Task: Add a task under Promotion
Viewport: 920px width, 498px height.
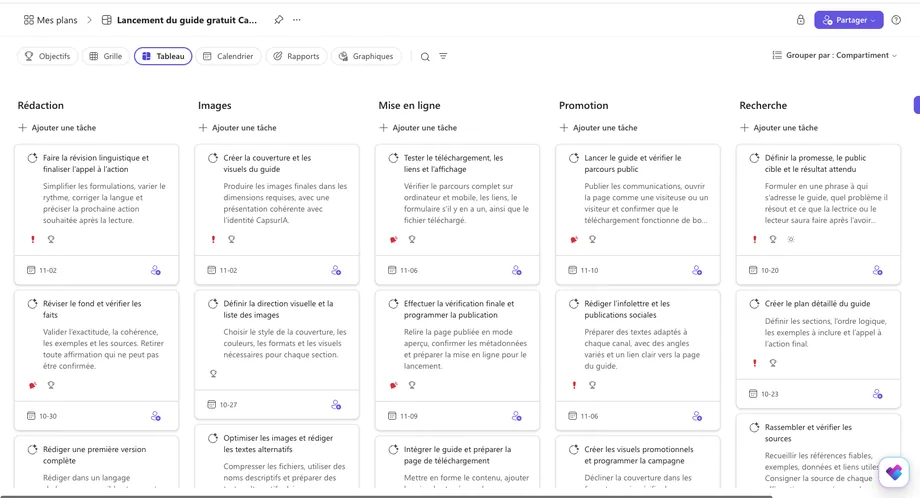Action: pyautogui.click(x=598, y=127)
